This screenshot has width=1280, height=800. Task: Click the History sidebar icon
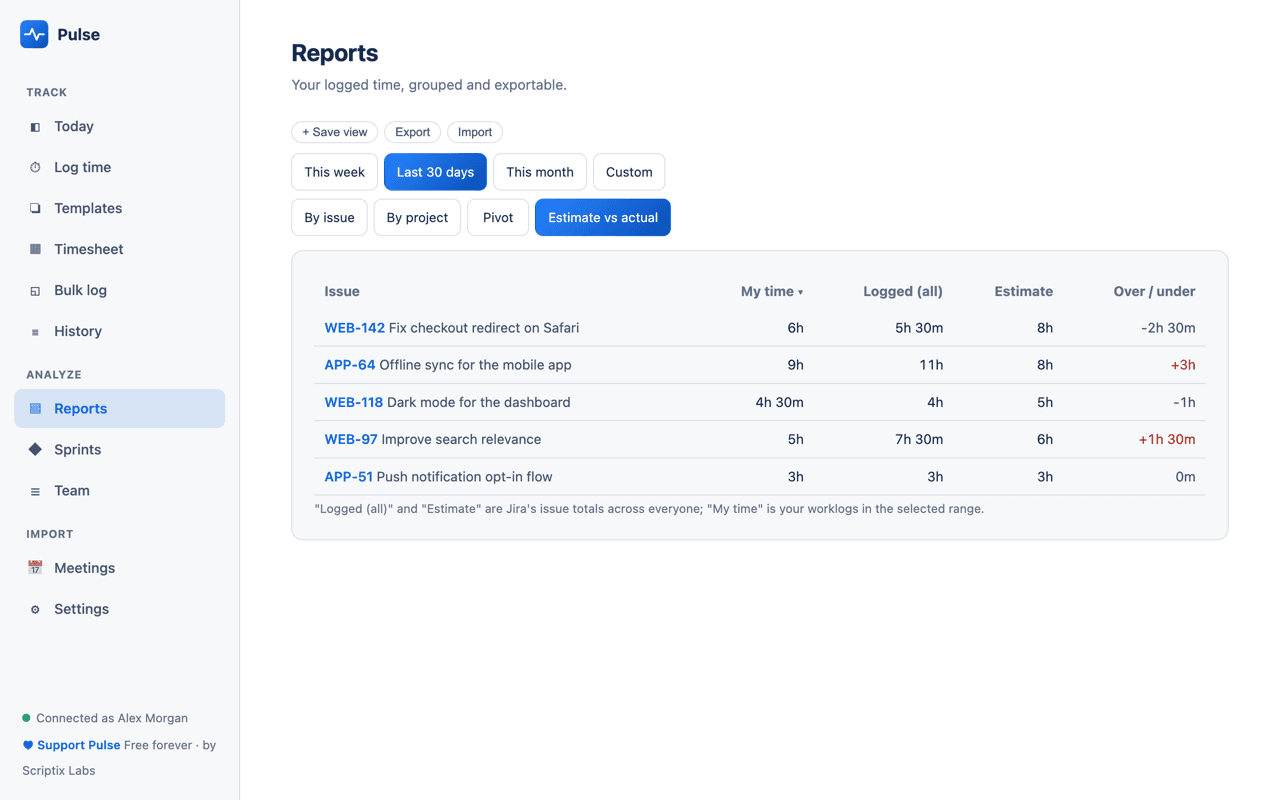click(35, 332)
